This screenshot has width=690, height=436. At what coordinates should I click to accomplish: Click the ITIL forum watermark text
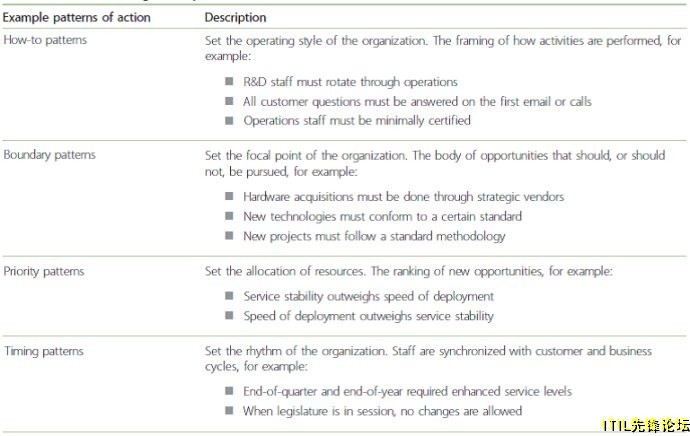[646, 425]
